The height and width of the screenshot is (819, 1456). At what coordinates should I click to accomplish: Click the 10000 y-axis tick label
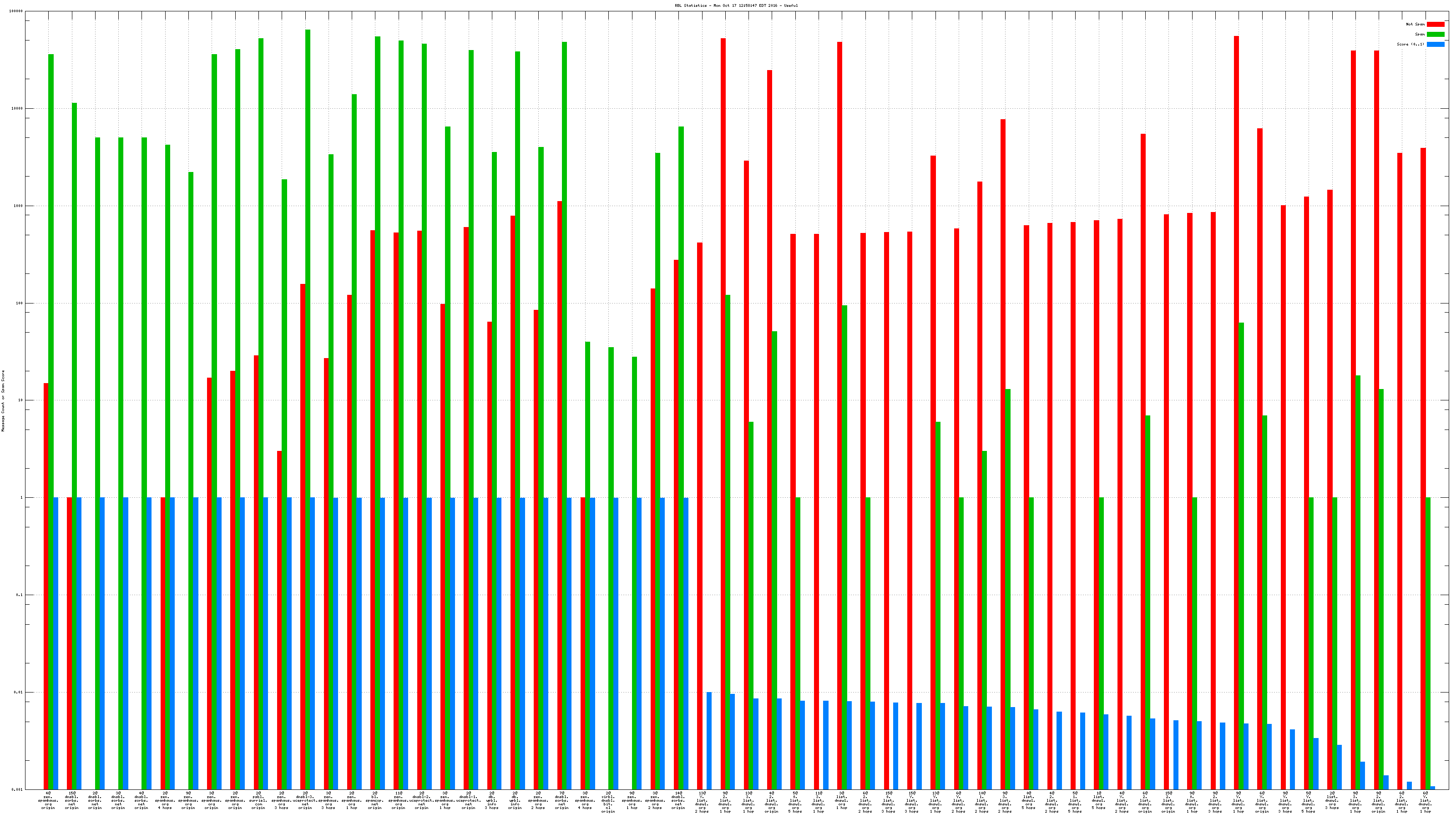18,109
